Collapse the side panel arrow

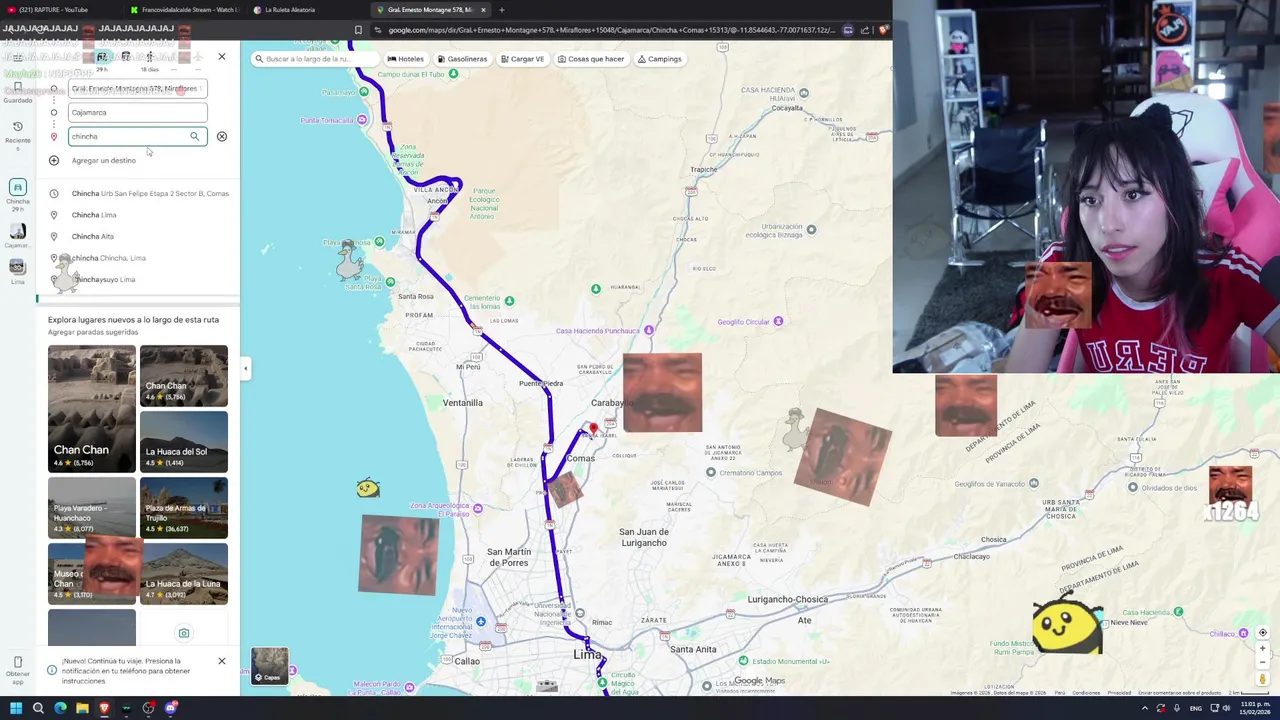[x=246, y=369]
